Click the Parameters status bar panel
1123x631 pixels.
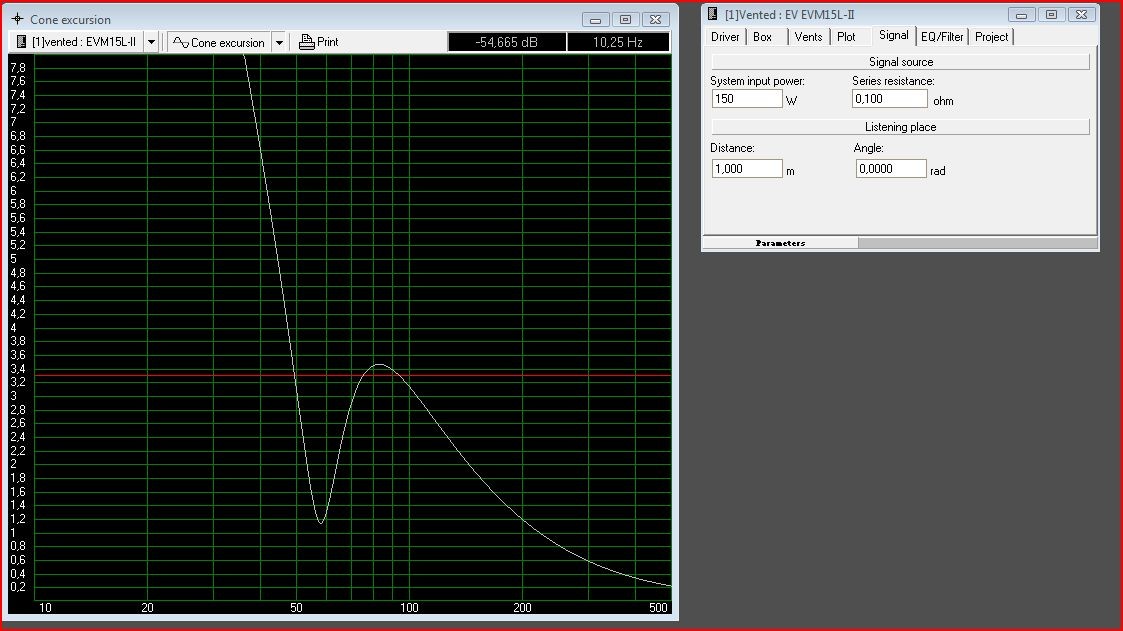781,244
